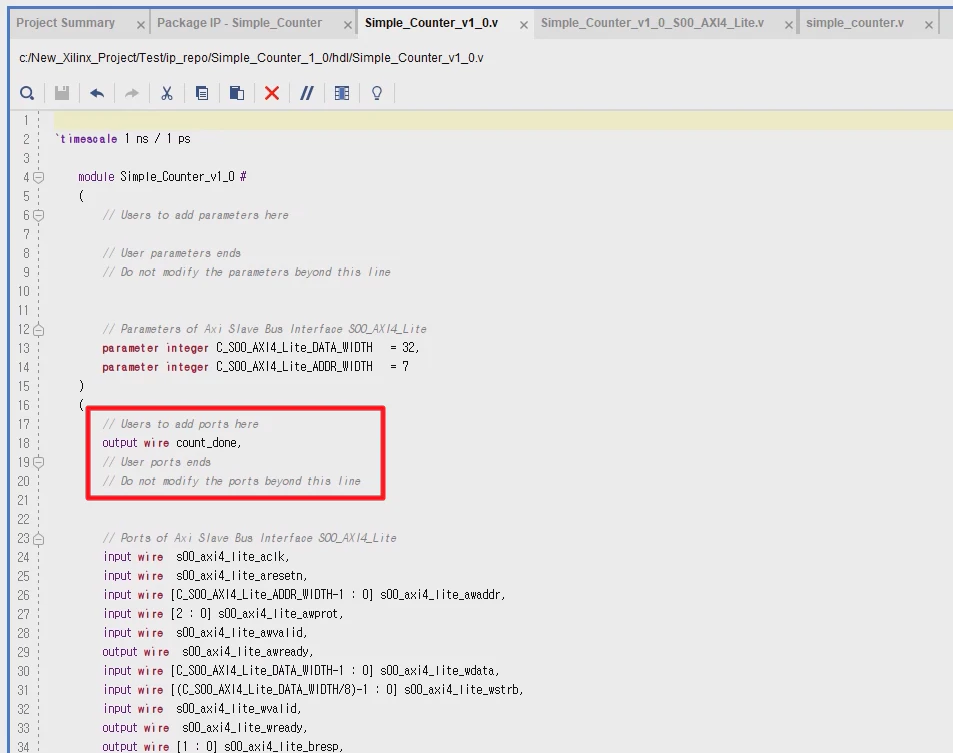Click line number 21 in the gutter
Image resolution: width=953 pixels, height=753 pixels.
(x=23, y=500)
